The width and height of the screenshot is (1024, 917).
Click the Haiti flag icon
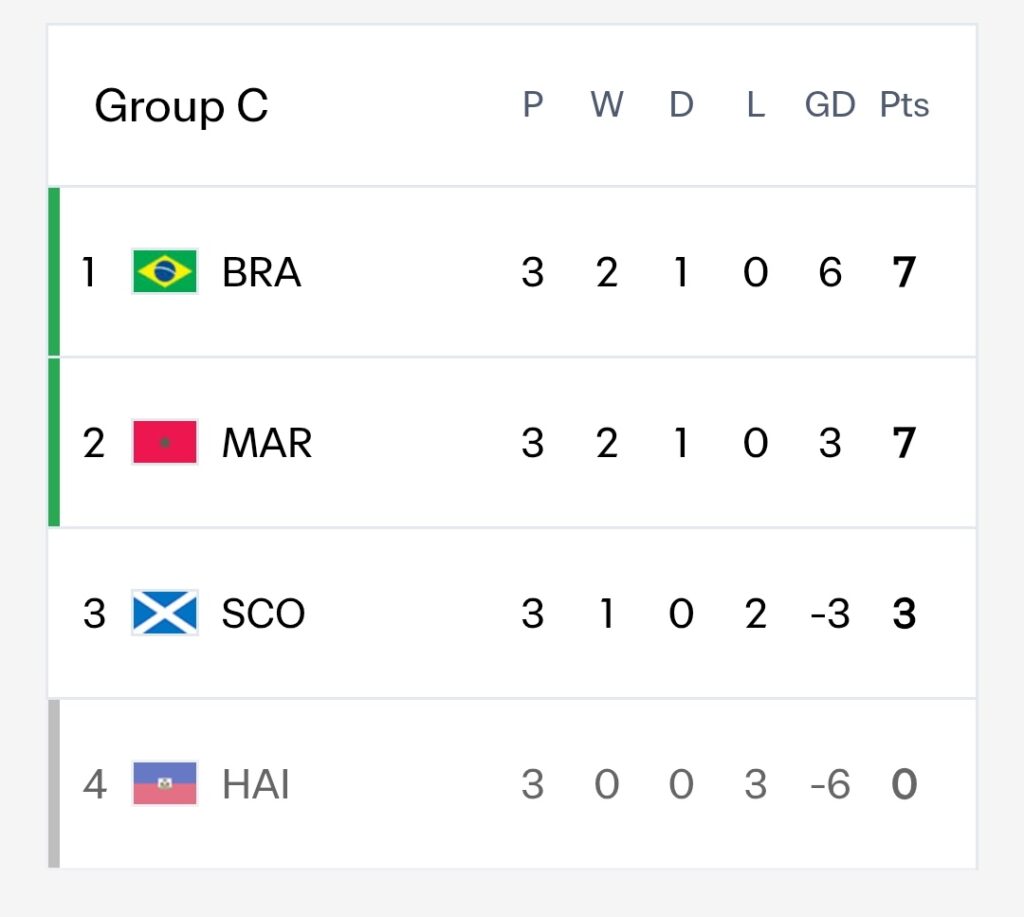165,783
